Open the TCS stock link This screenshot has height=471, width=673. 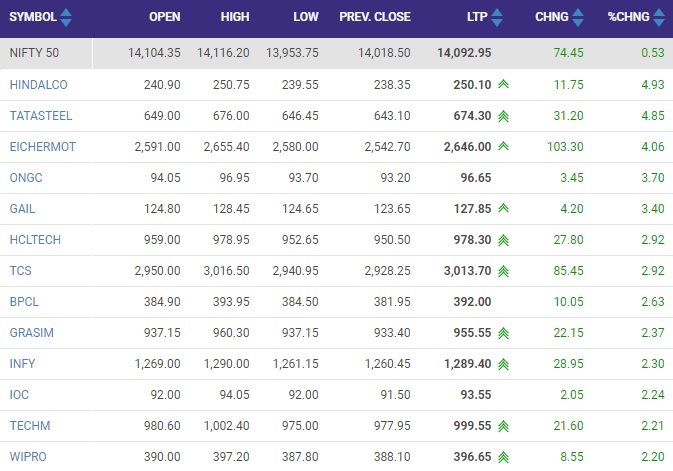pyautogui.click(x=21, y=270)
